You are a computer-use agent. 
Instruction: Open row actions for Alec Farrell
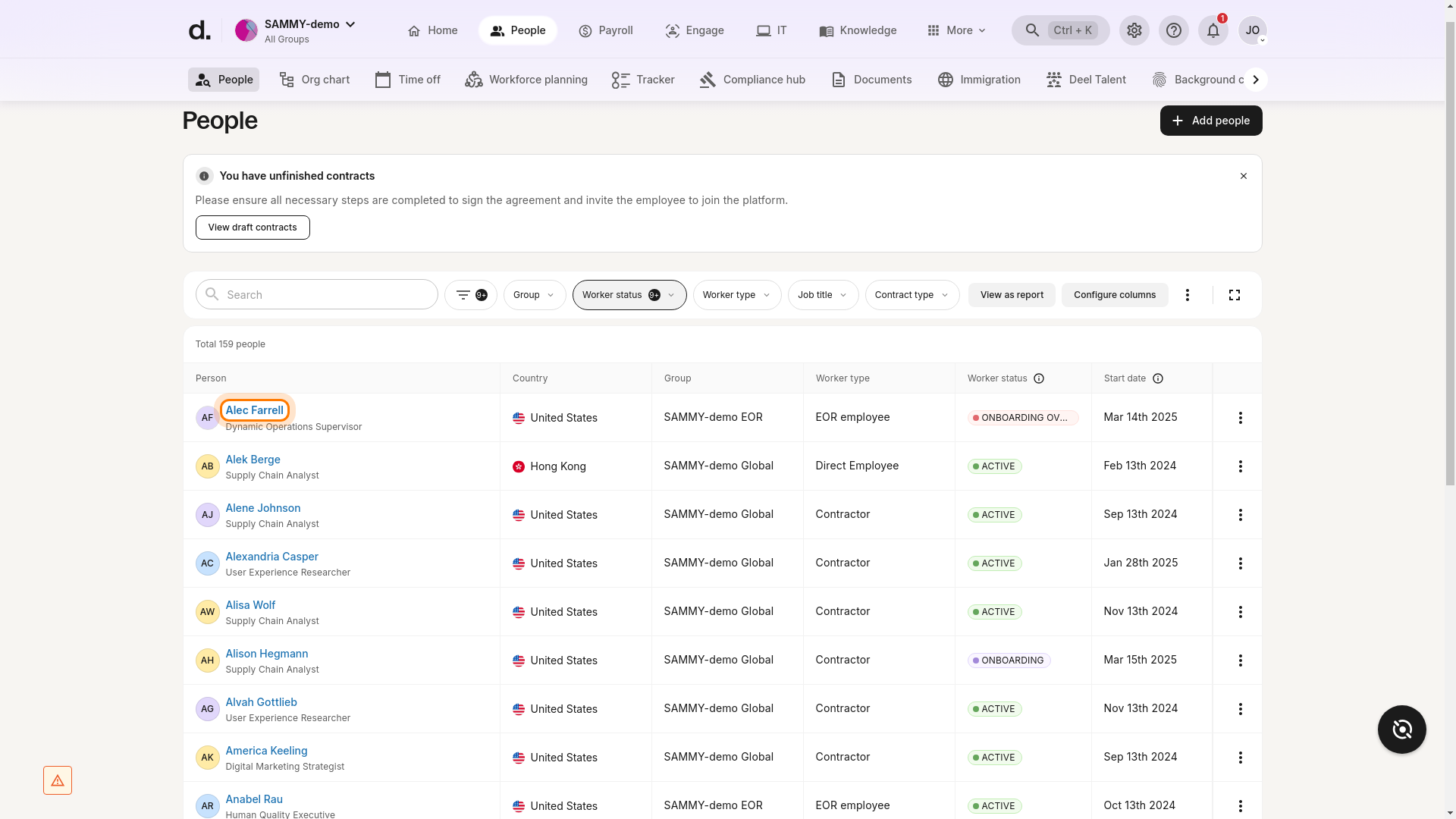(1241, 418)
